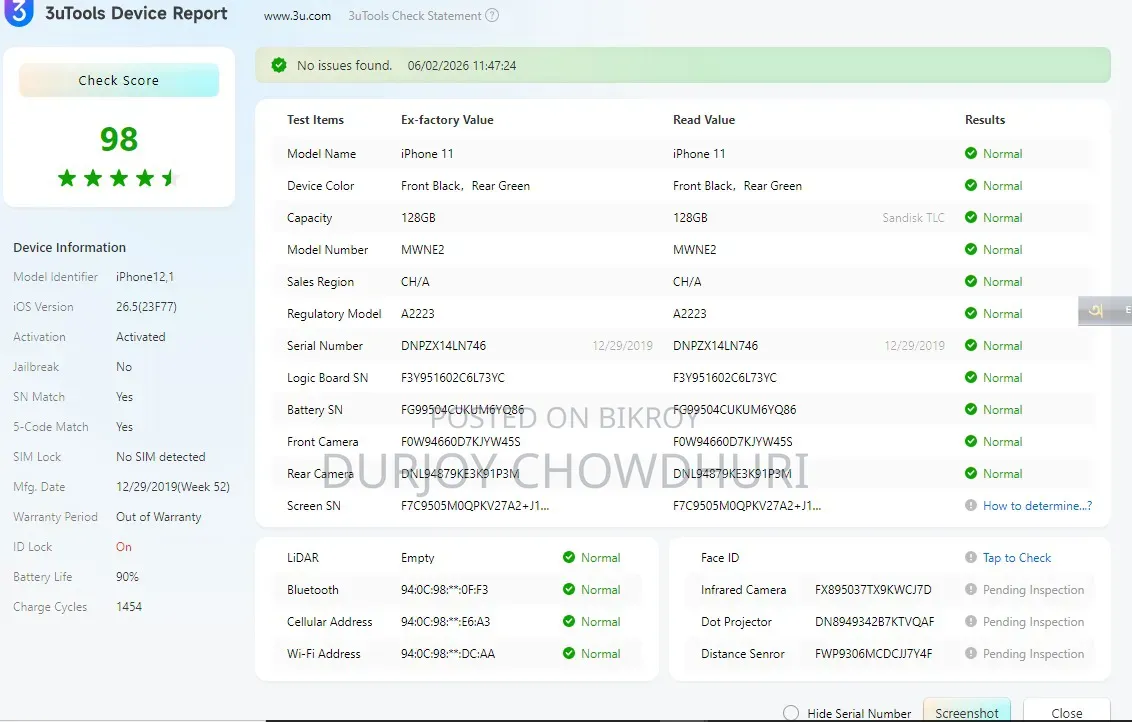
Task: Click the Normal check icon for Bluetooth
Action: [x=569, y=589]
